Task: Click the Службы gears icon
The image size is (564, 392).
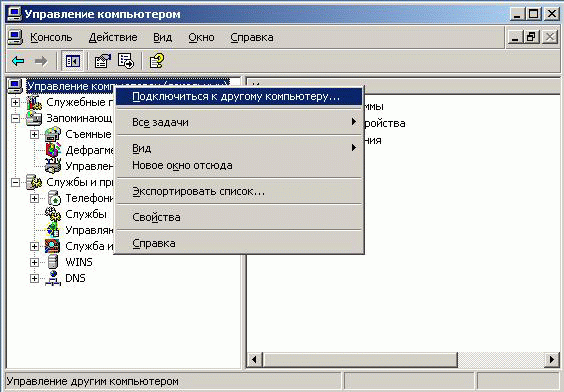Action: coord(53,214)
